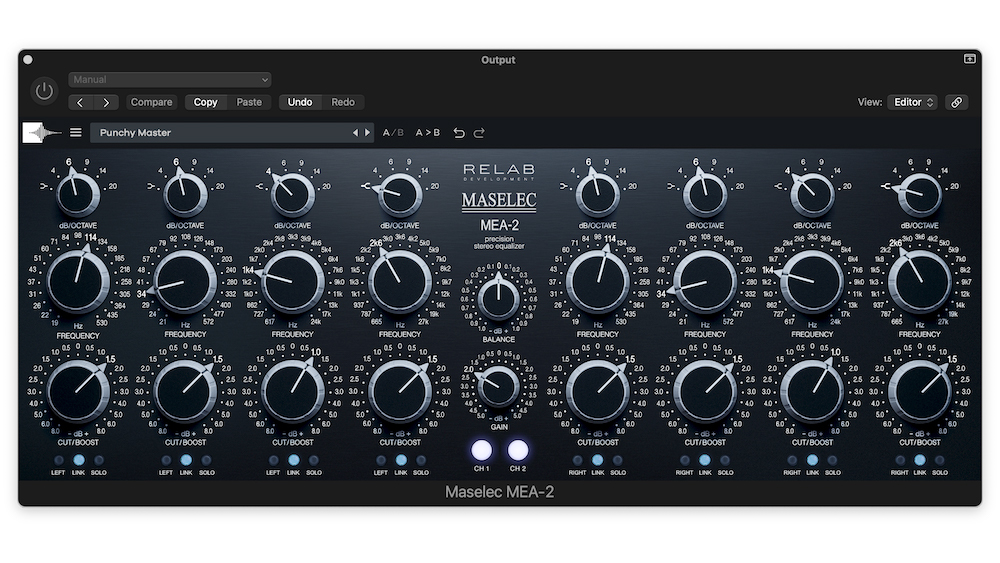This screenshot has width=1000, height=563.
Task: Click the center BALANCE knob
Action: (x=499, y=298)
